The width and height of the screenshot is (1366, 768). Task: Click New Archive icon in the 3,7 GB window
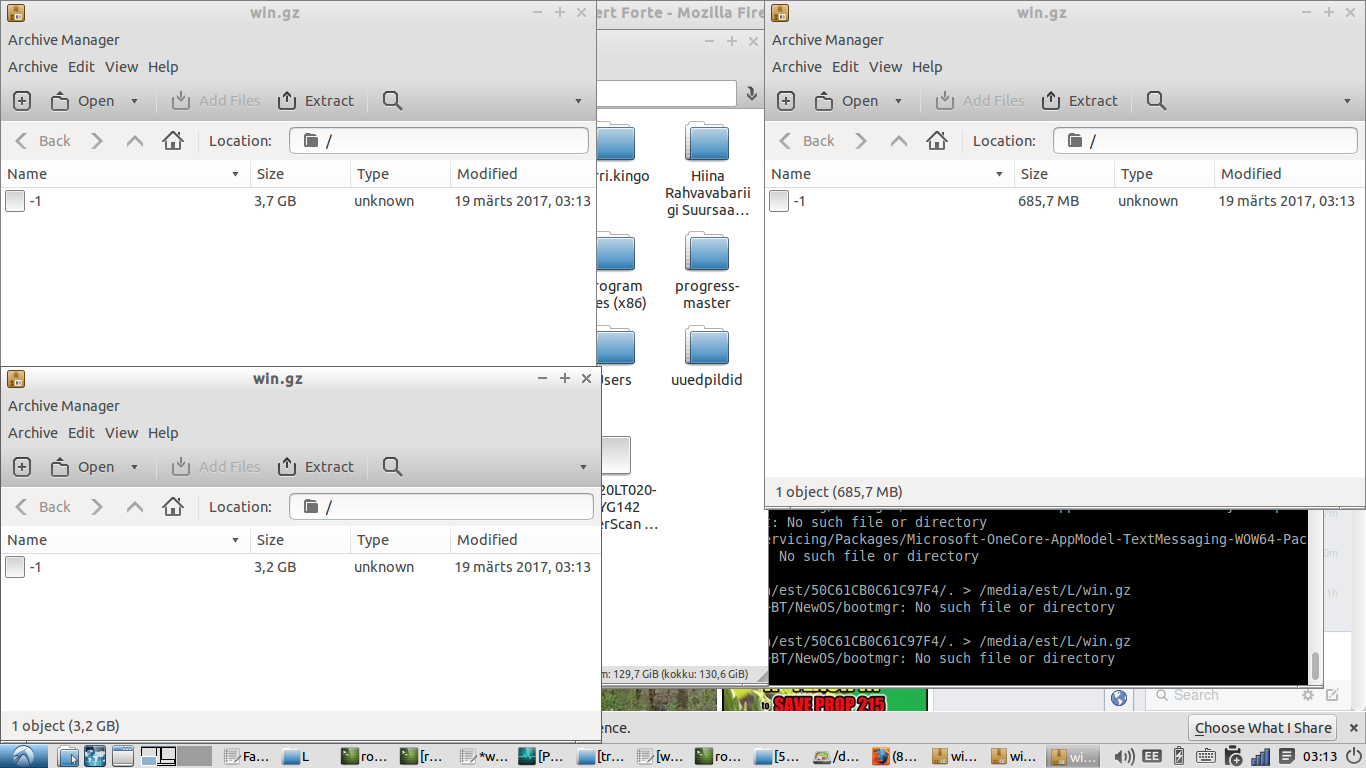[x=22, y=101]
